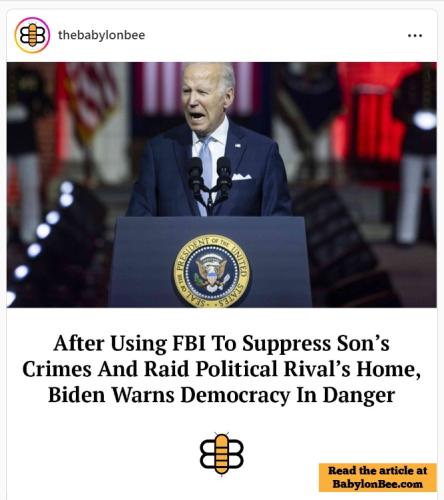Follow the BabylonBee.com link text

[x=378, y=484]
